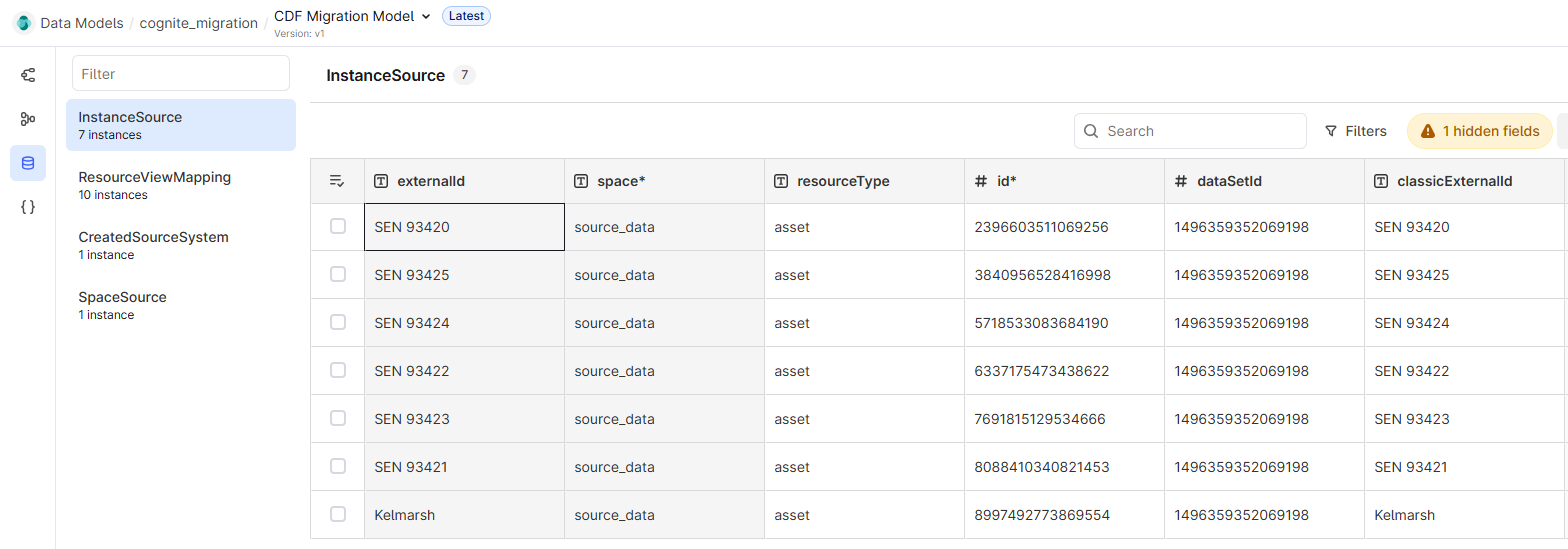The image size is (1568, 549).
Task: Check the row checkbox for SEN 93422
Action: [x=338, y=370]
